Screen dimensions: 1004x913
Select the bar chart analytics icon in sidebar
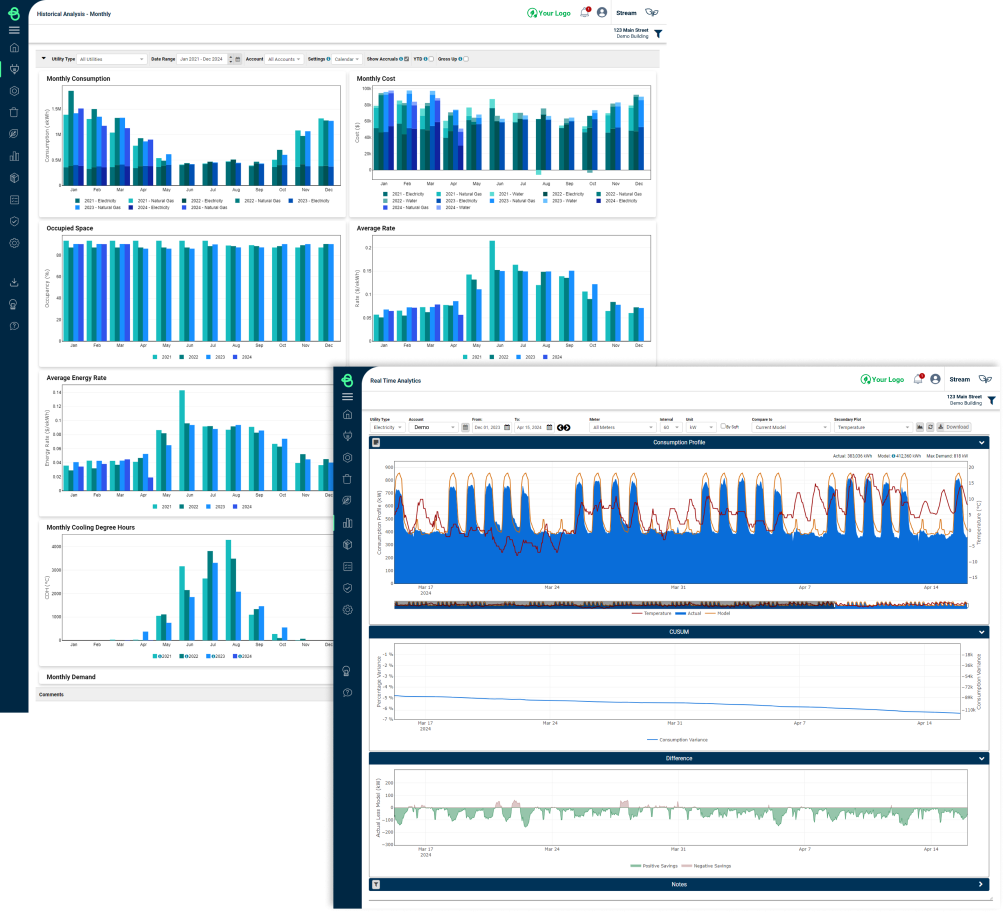[x=14, y=156]
